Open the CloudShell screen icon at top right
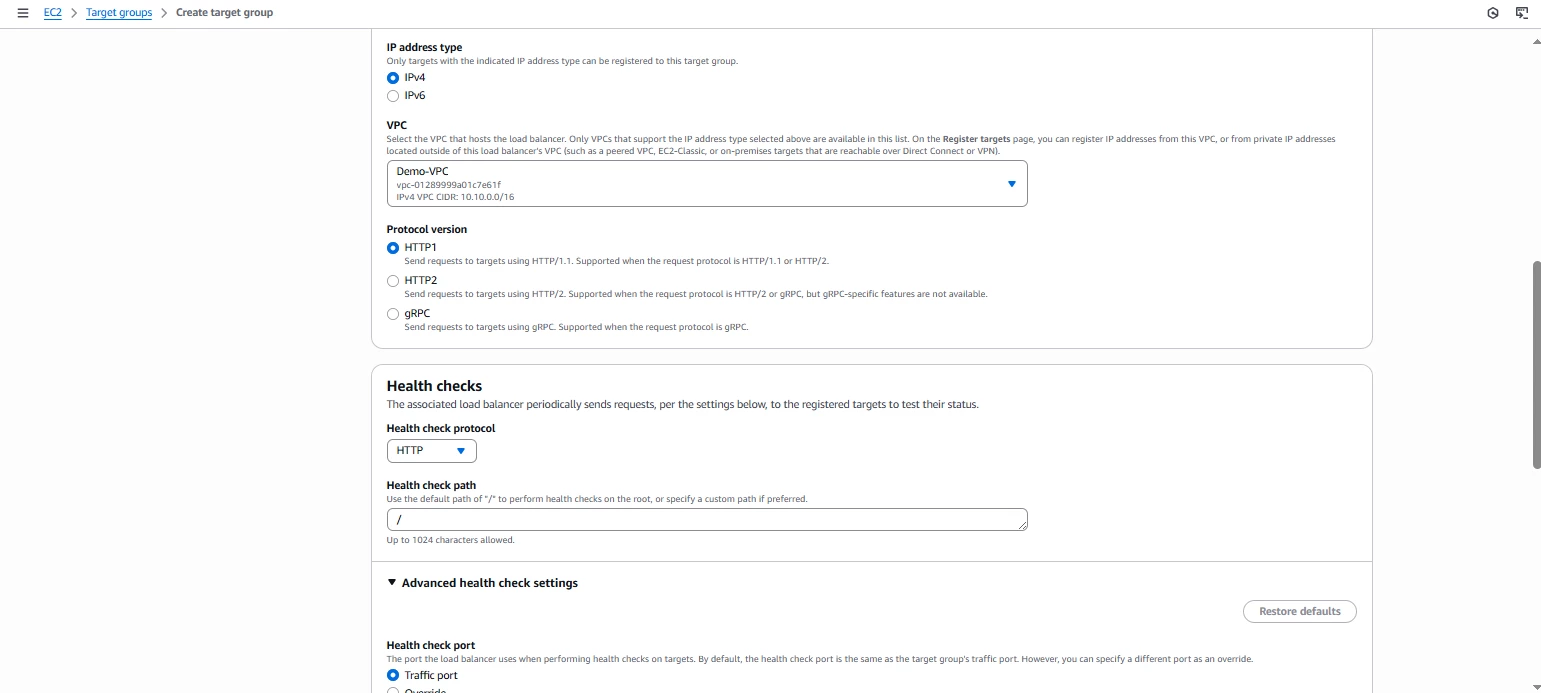Image resolution: width=1541 pixels, height=693 pixels. pyautogui.click(x=1522, y=13)
